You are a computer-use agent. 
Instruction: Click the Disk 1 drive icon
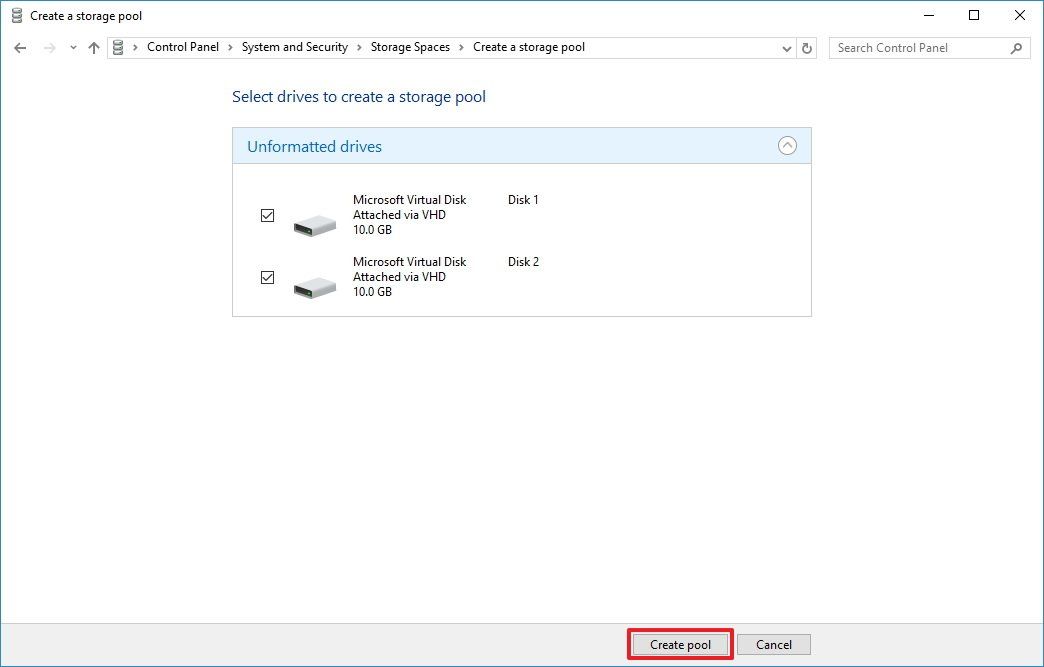[314, 222]
